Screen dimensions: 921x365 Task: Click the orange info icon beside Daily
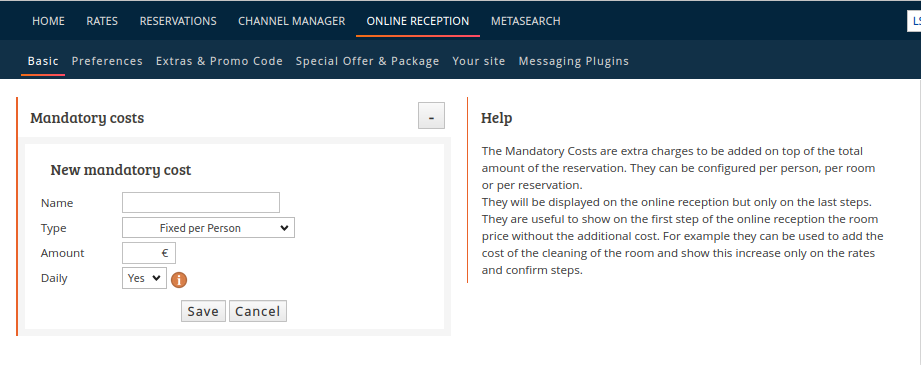[x=179, y=280]
